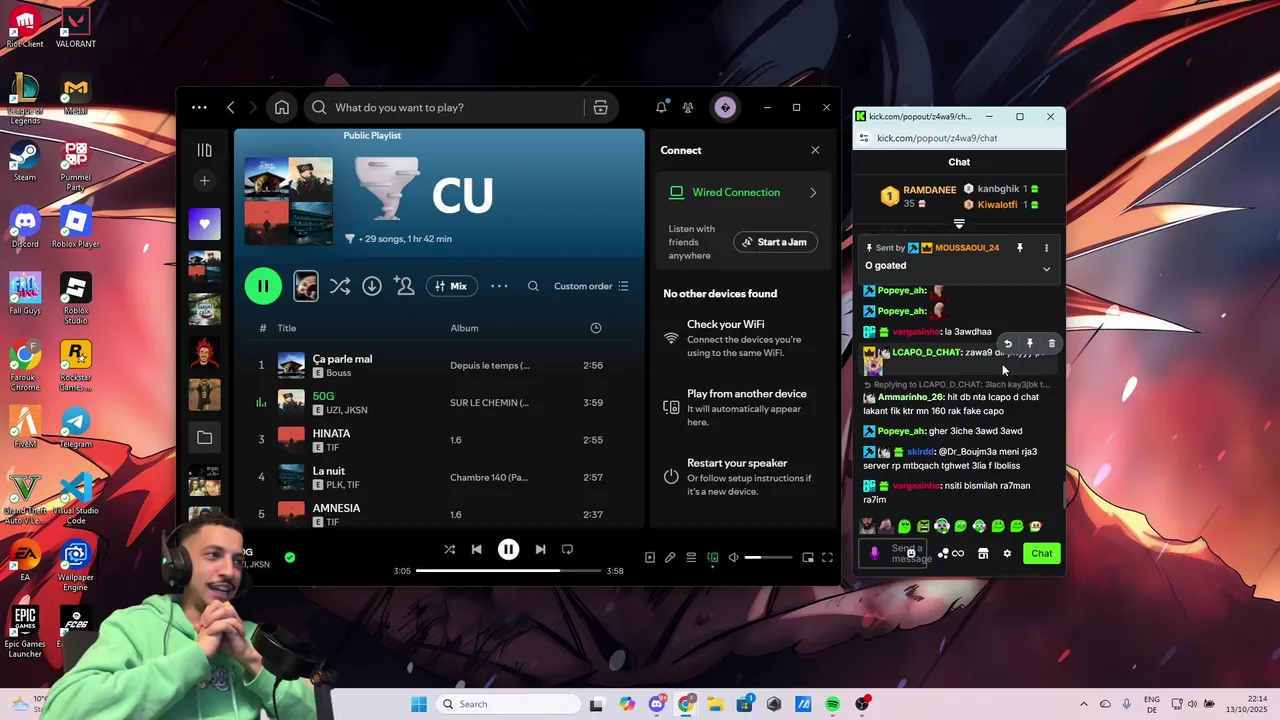The width and height of the screenshot is (1280, 720).
Task: Open Friend Activity icon in Spotify
Action: point(688,107)
